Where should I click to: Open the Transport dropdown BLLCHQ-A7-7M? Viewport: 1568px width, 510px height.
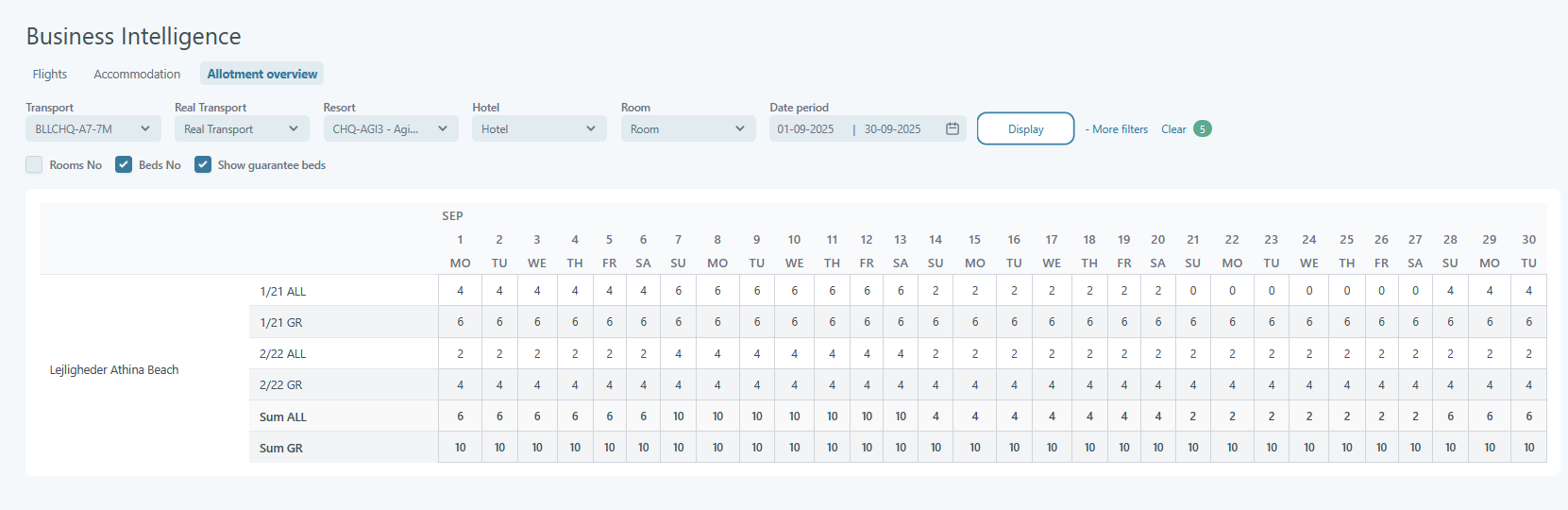(x=93, y=128)
